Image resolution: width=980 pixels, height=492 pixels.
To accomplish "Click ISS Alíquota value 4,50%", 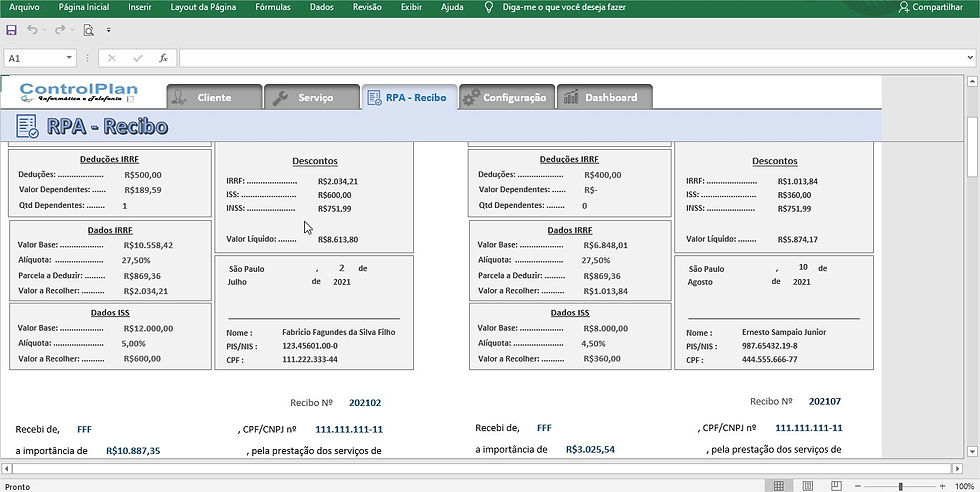I will (593, 343).
